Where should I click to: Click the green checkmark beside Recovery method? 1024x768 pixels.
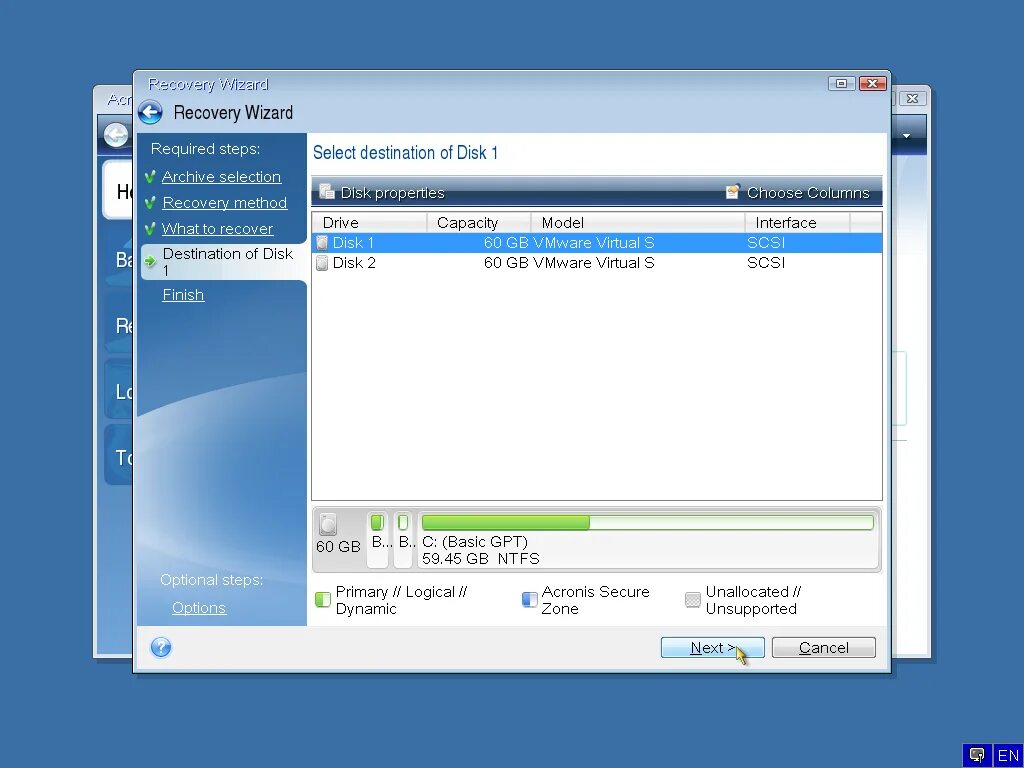click(x=150, y=203)
